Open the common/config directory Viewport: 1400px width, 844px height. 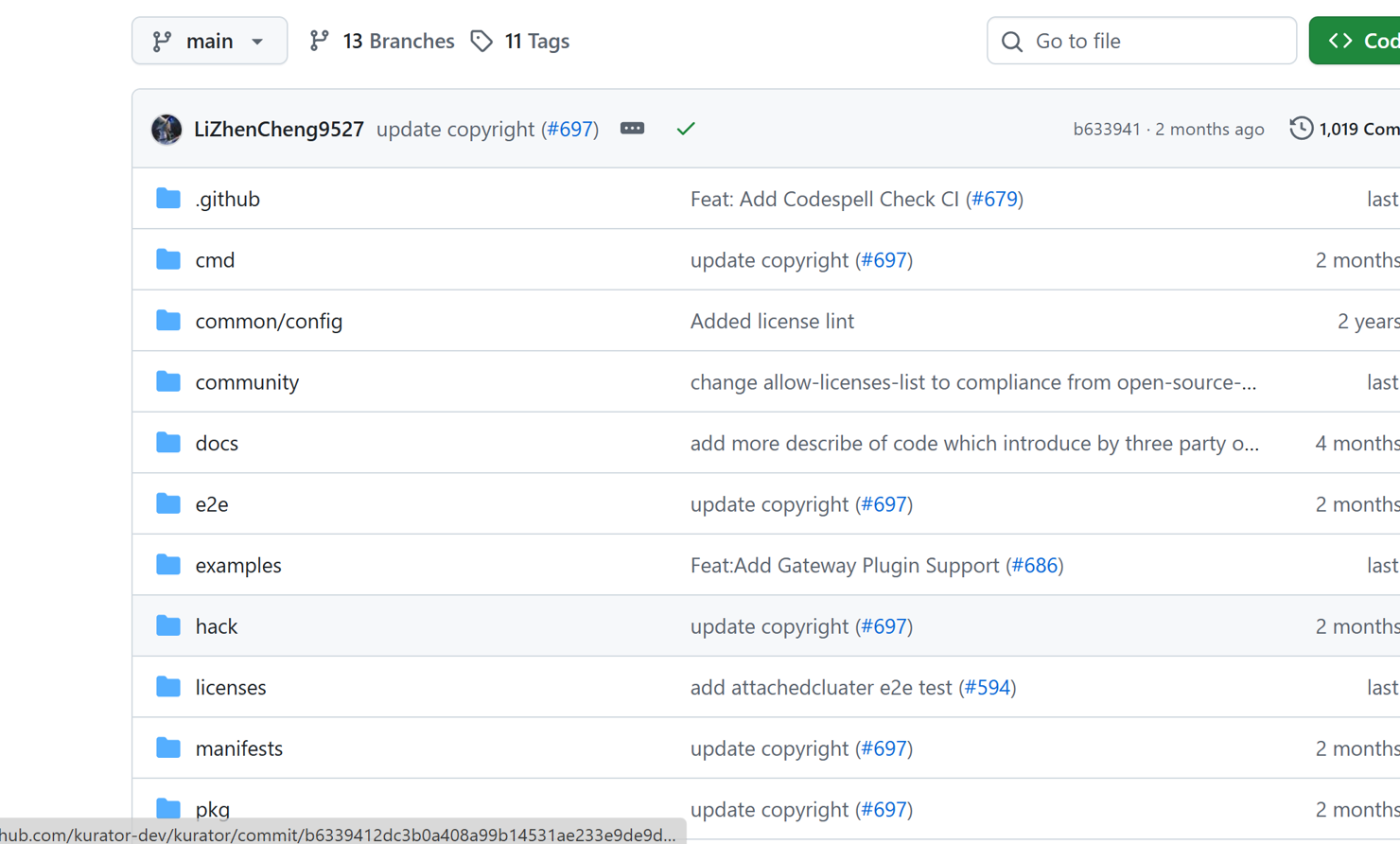(269, 321)
